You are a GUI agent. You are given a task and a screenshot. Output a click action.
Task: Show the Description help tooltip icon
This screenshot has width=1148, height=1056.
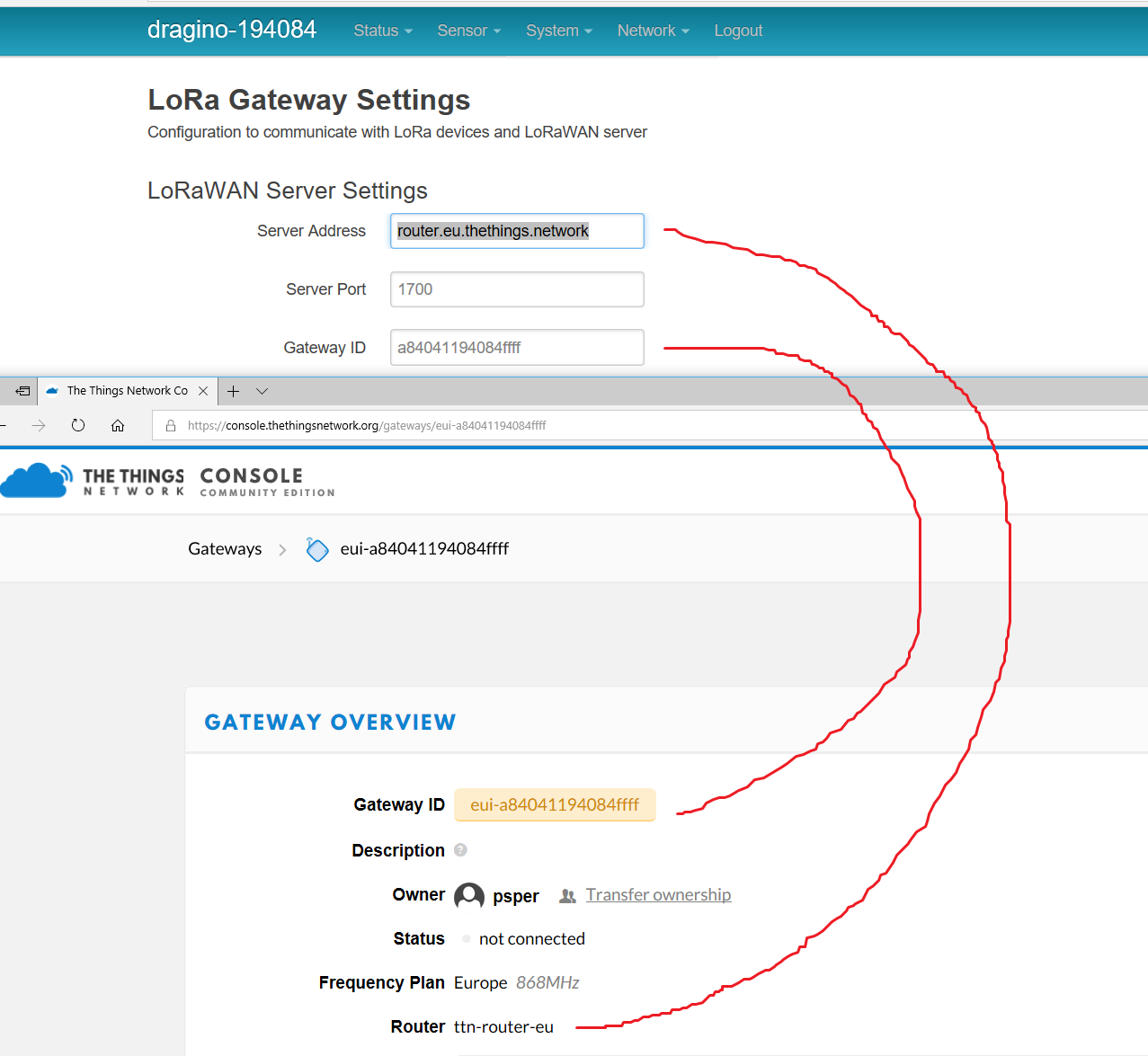click(460, 850)
